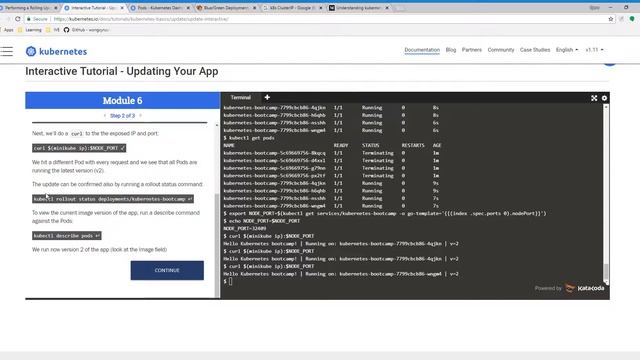The height and width of the screenshot is (360, 640).
Task: Click the 'Module 6' header
Action: 122,100
